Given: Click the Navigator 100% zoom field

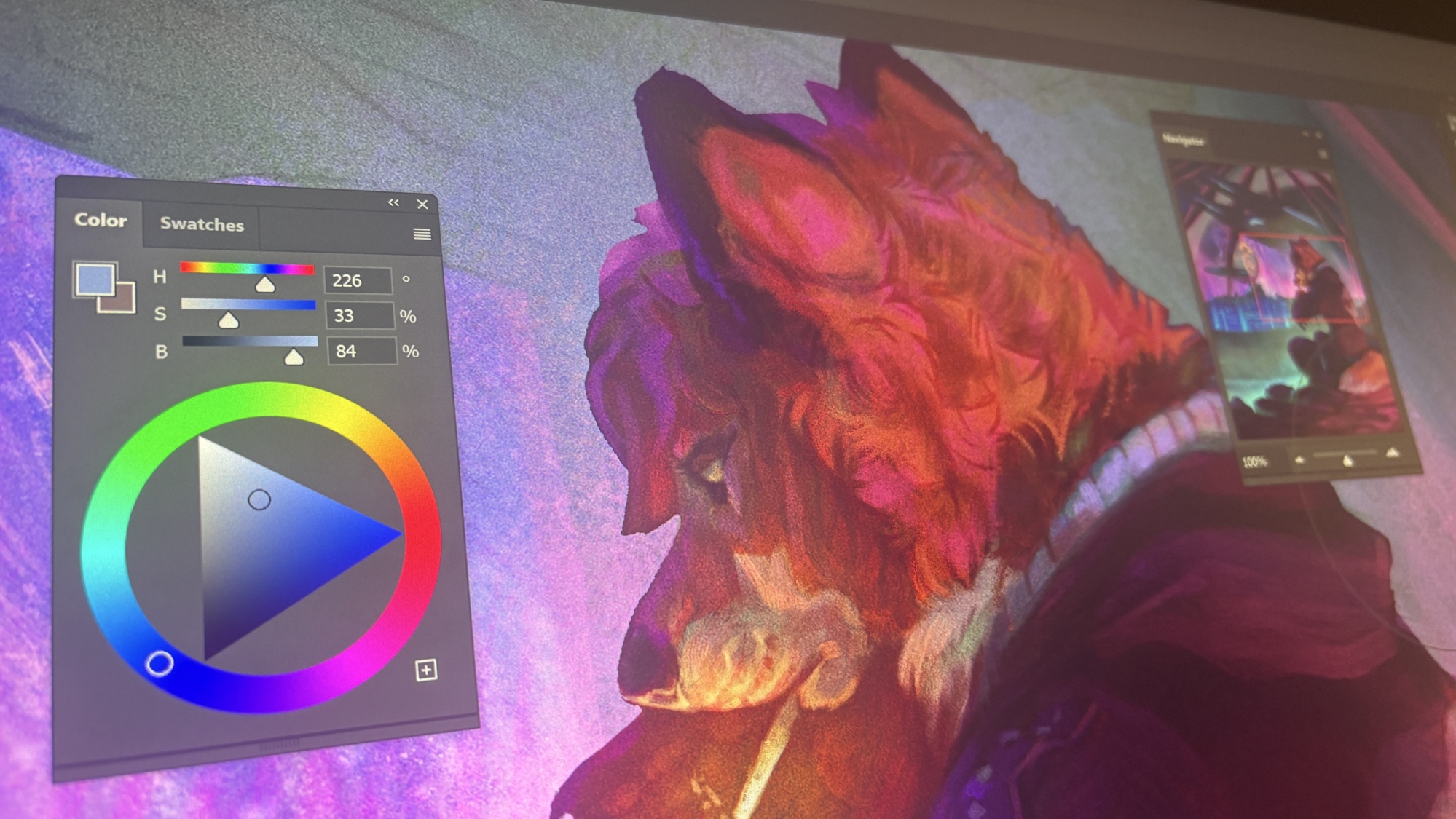Looking at the screenshot, I should click(x=1254, y=462).
